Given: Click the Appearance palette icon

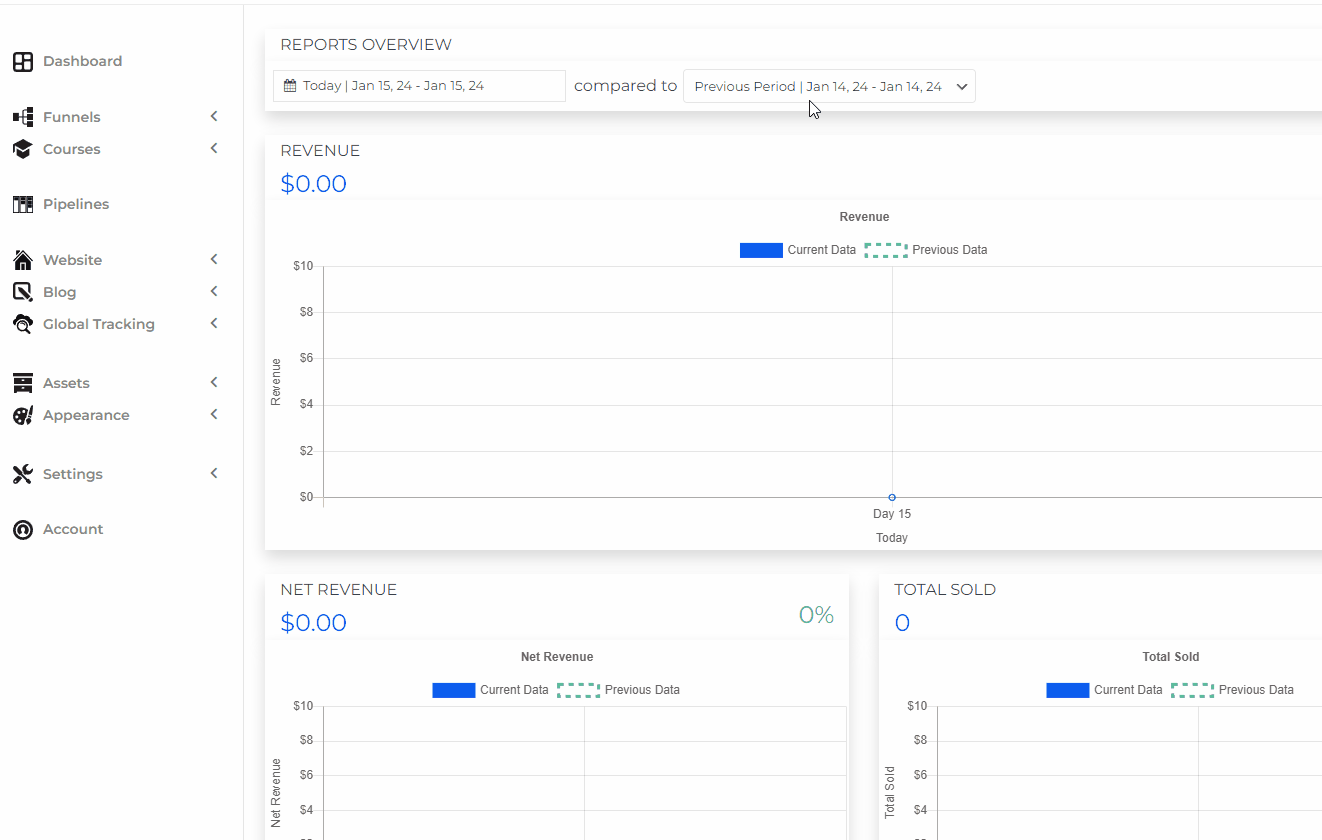Looking at the screenshot, I should [x=23, y=415].
